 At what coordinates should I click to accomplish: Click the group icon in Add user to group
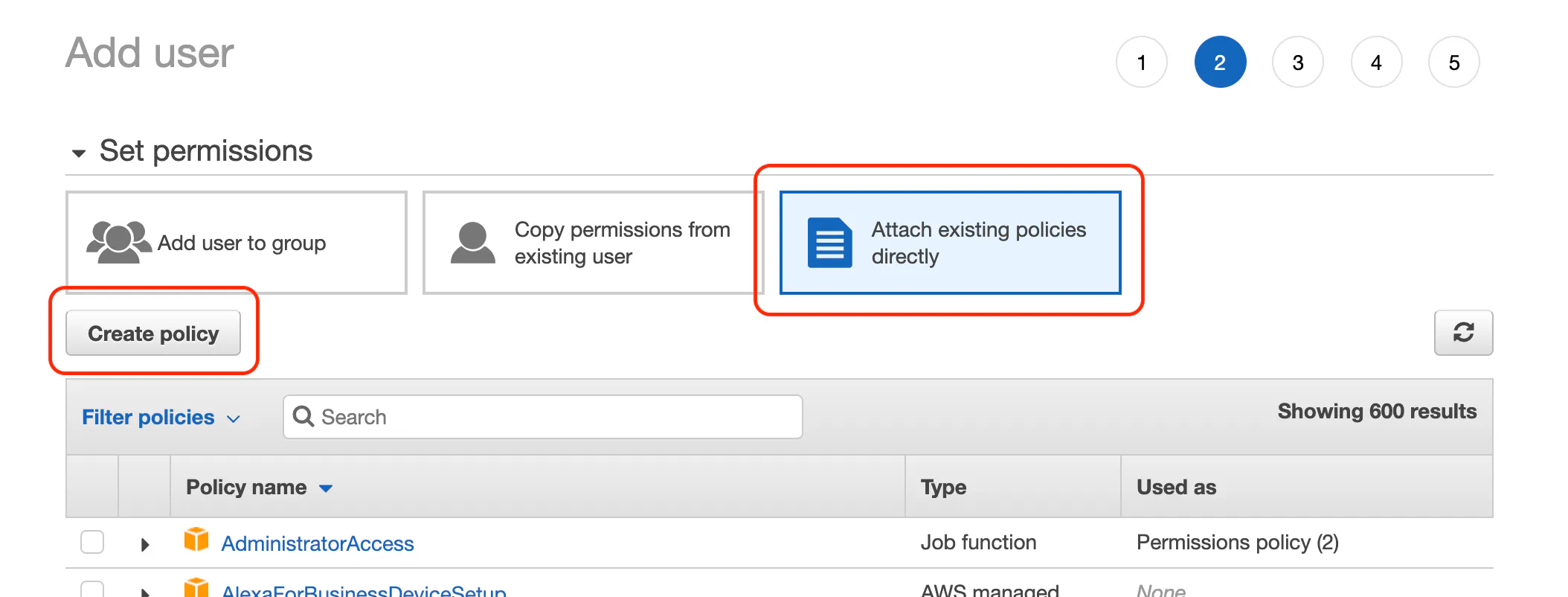click(119, 242)
